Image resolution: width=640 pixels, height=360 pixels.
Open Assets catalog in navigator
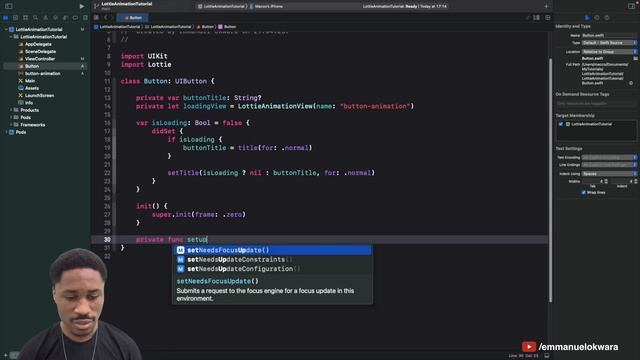(31, 88)
